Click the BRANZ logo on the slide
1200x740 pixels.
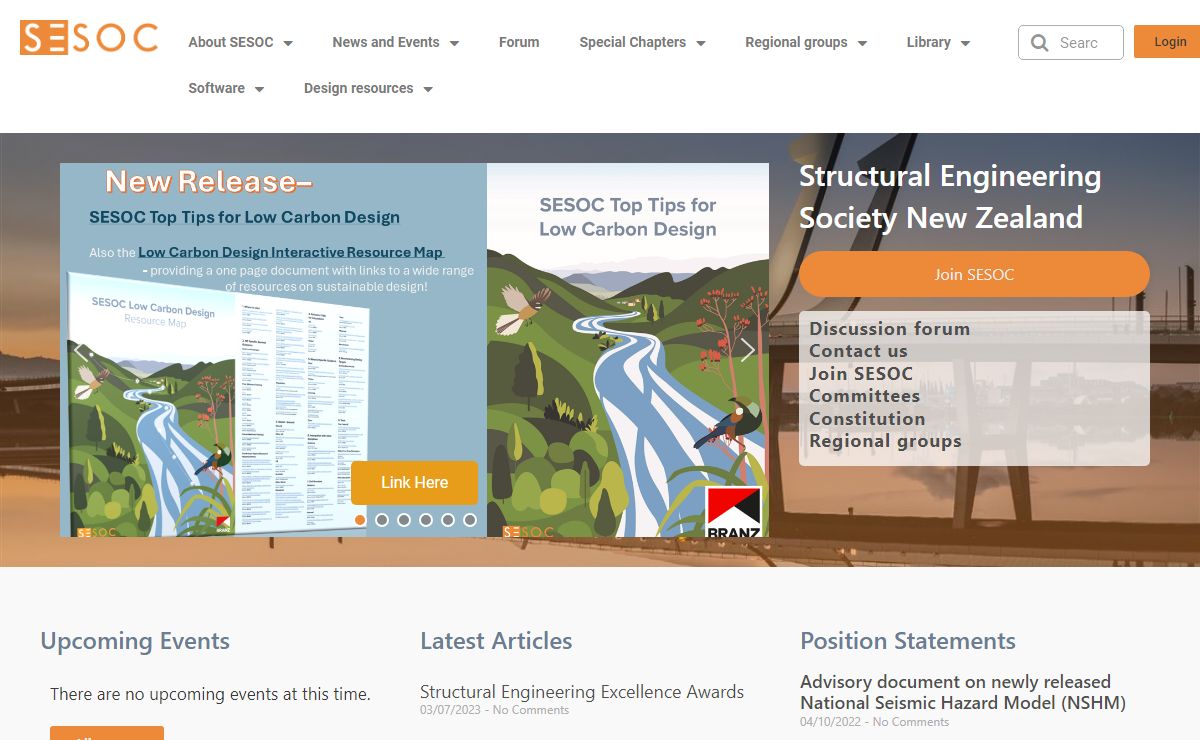734,512
